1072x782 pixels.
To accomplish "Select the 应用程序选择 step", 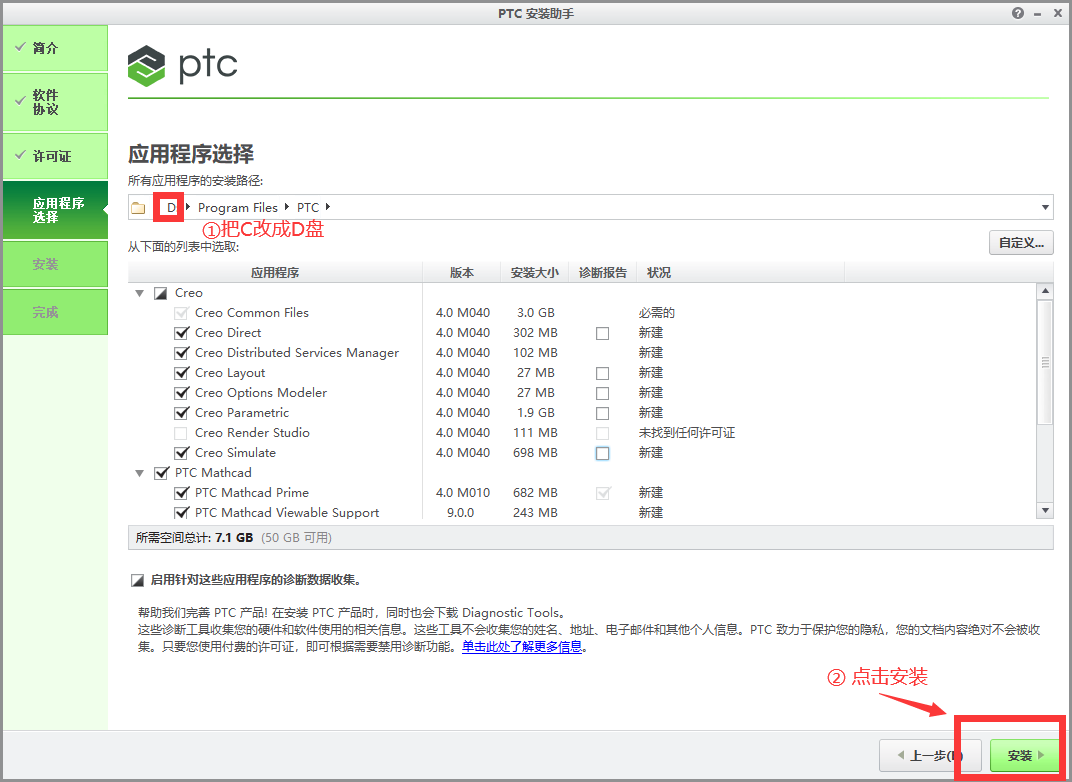I will tap(55, 210).
